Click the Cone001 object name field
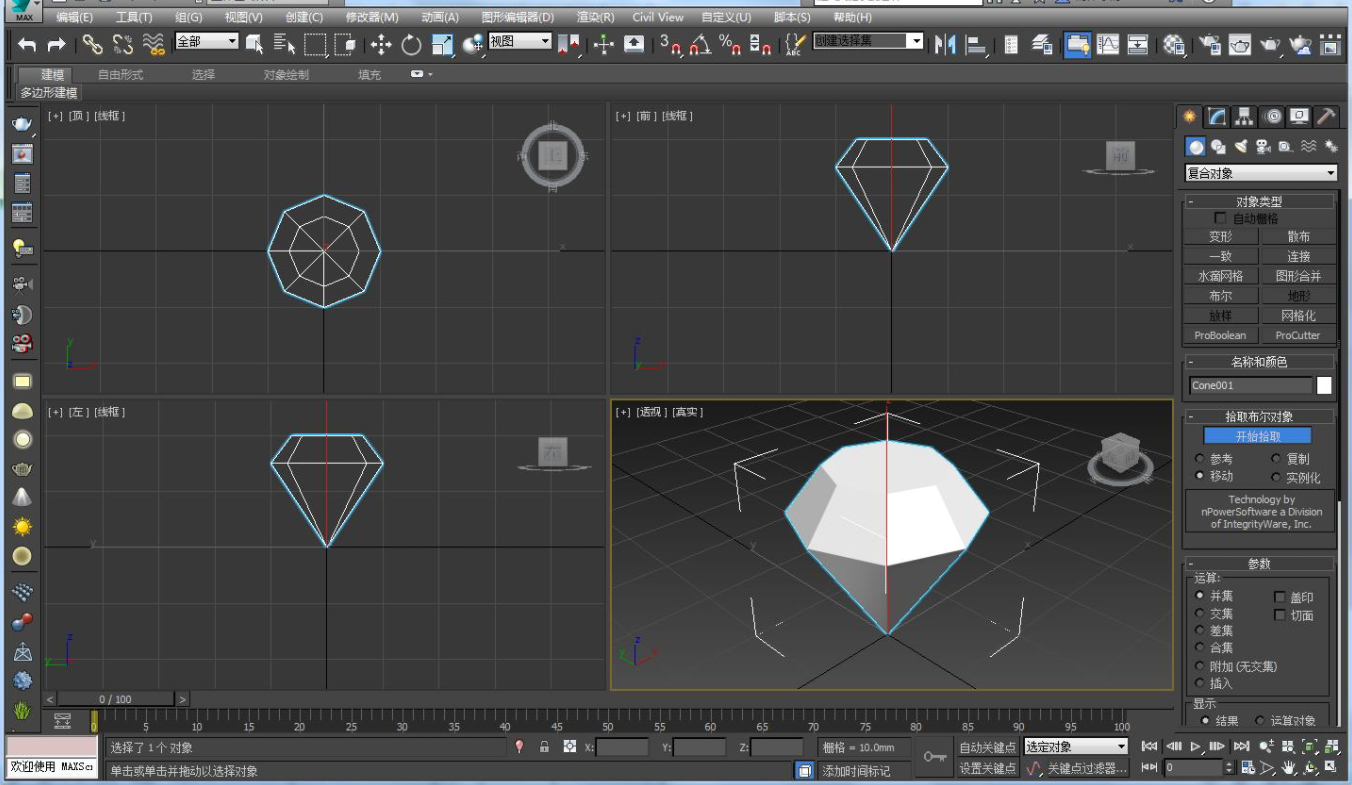Viewport: 1352px width, 785px height. 1250,385
